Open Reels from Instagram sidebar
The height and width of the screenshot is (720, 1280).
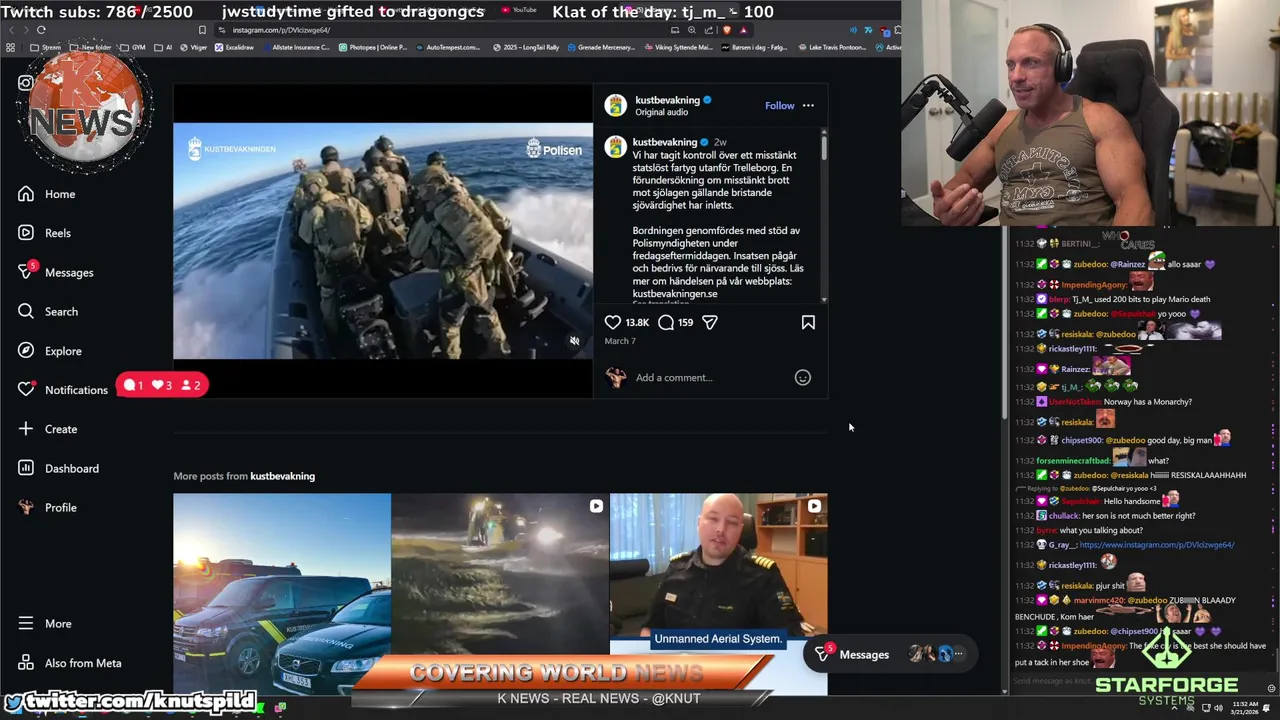click(x=45, y=233)
